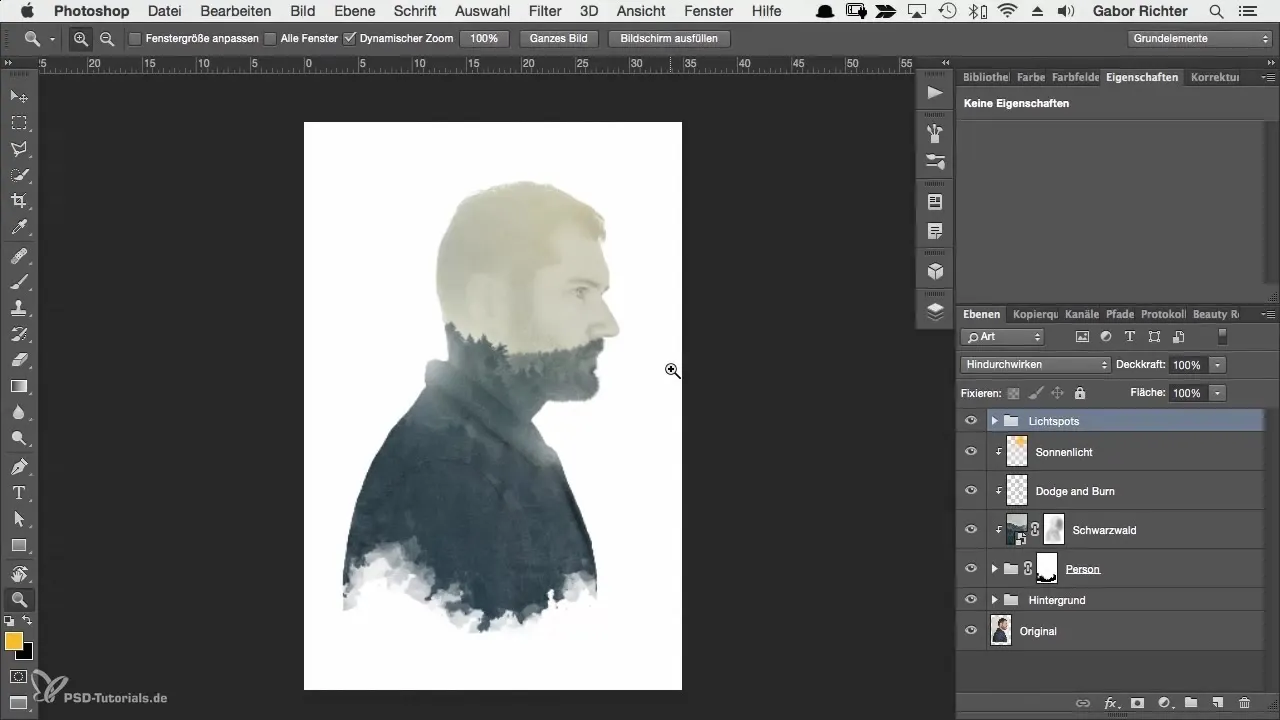Click the yellow foreground color swatch
This screenshot has width=1280, height=720.
[14, 641]
